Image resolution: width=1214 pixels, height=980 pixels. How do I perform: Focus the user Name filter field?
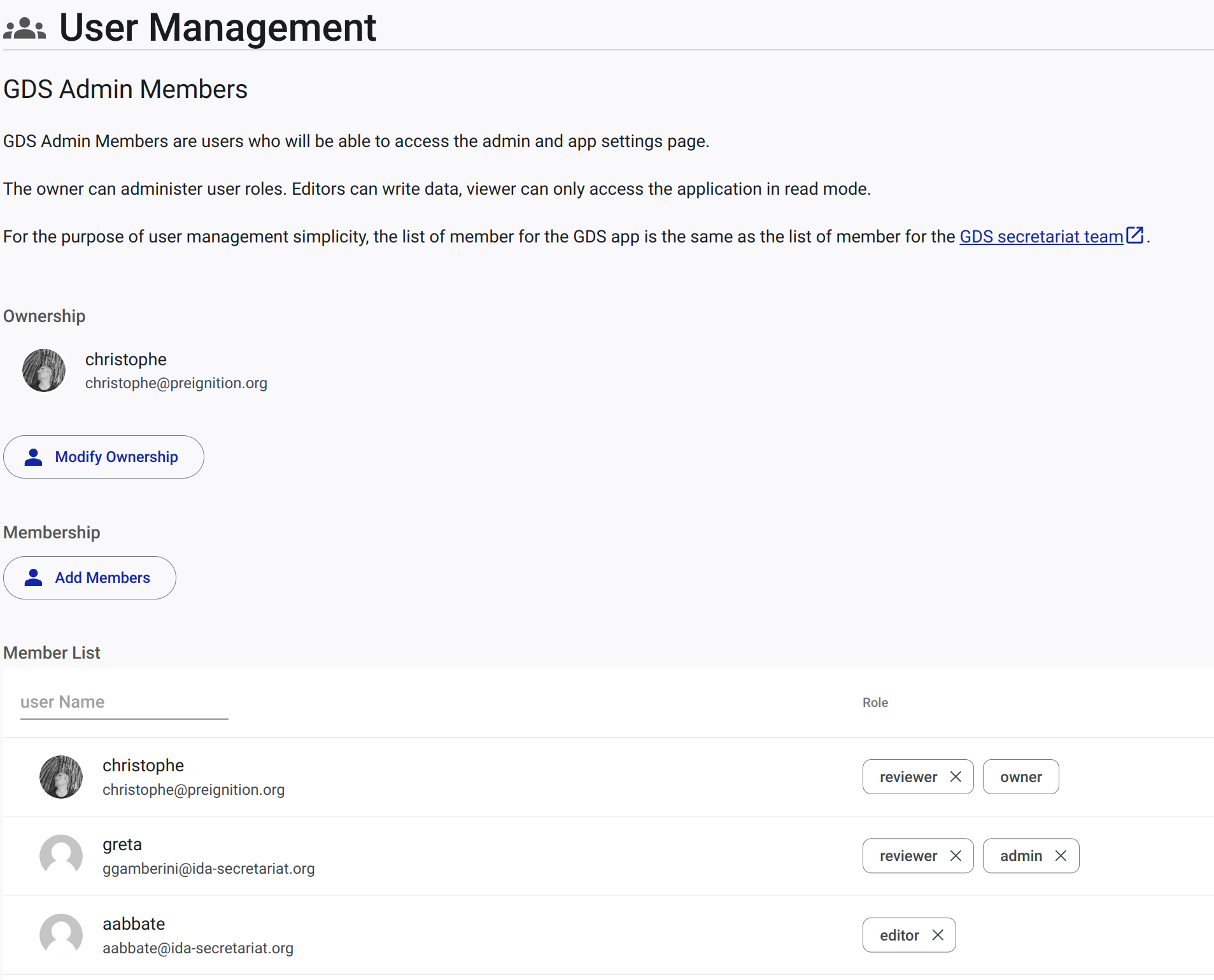point(124,703)
